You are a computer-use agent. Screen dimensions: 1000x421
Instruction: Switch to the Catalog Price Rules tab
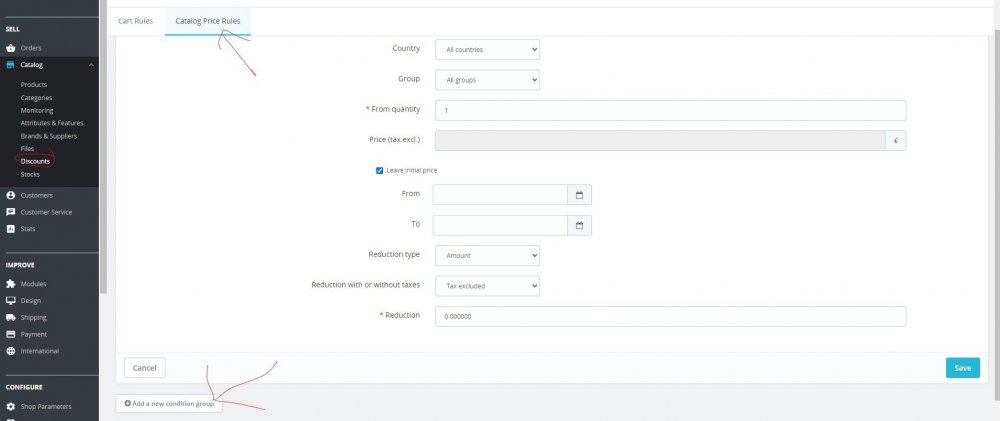(208, 21)
